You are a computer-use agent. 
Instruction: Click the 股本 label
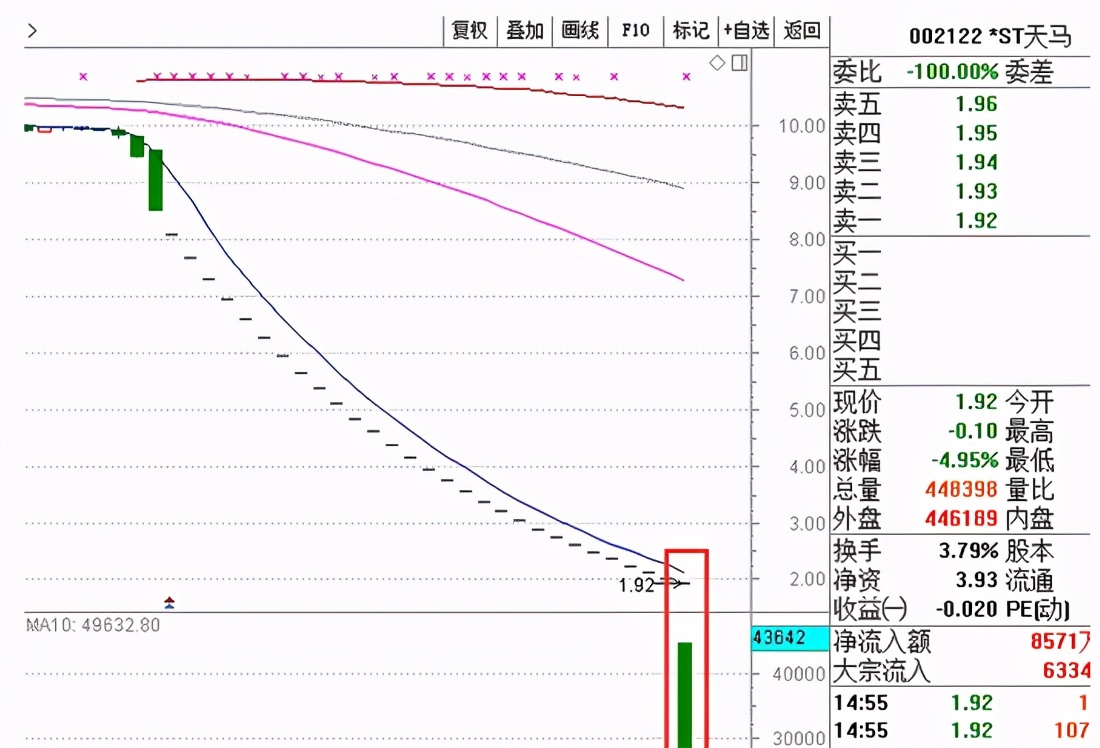coord(1029,551)
